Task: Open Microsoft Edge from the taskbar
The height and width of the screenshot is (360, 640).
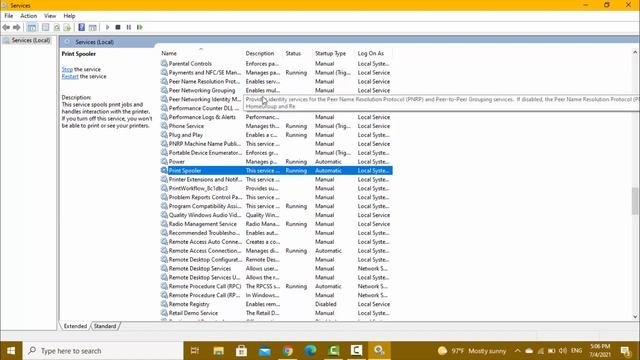Action: (x=311, y=351)
